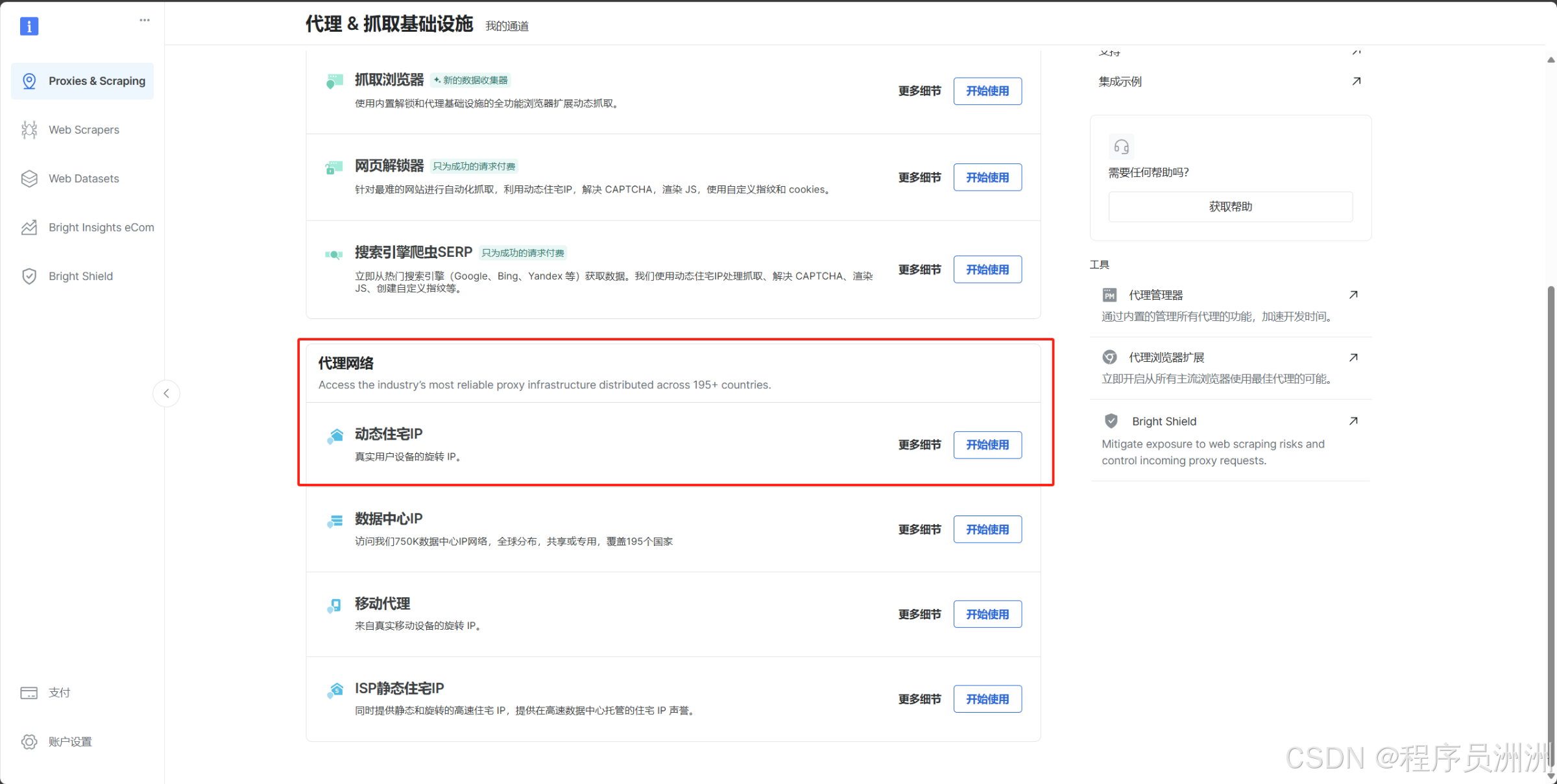Open 支付 billing menu item
Image resolution: width=1557 pixels, height=784 pixels.
(82, 693)
